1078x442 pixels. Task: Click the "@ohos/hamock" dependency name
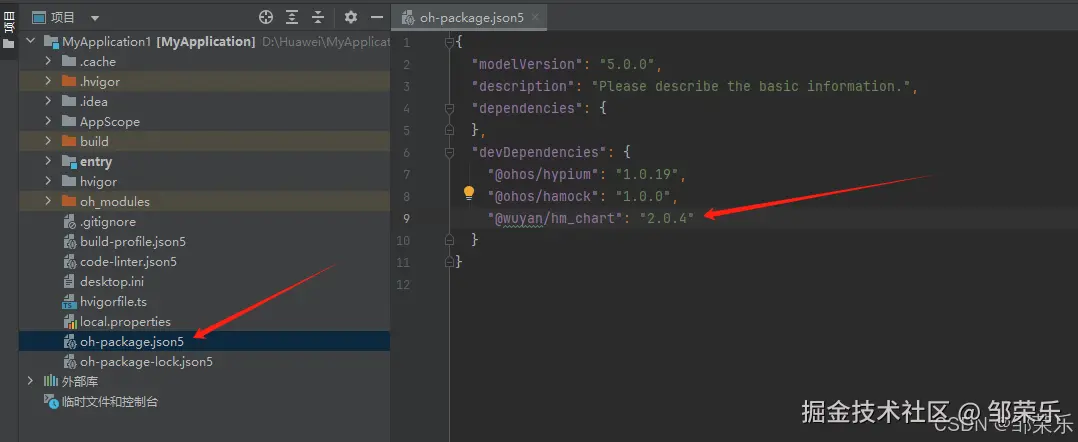coord(543,196)
